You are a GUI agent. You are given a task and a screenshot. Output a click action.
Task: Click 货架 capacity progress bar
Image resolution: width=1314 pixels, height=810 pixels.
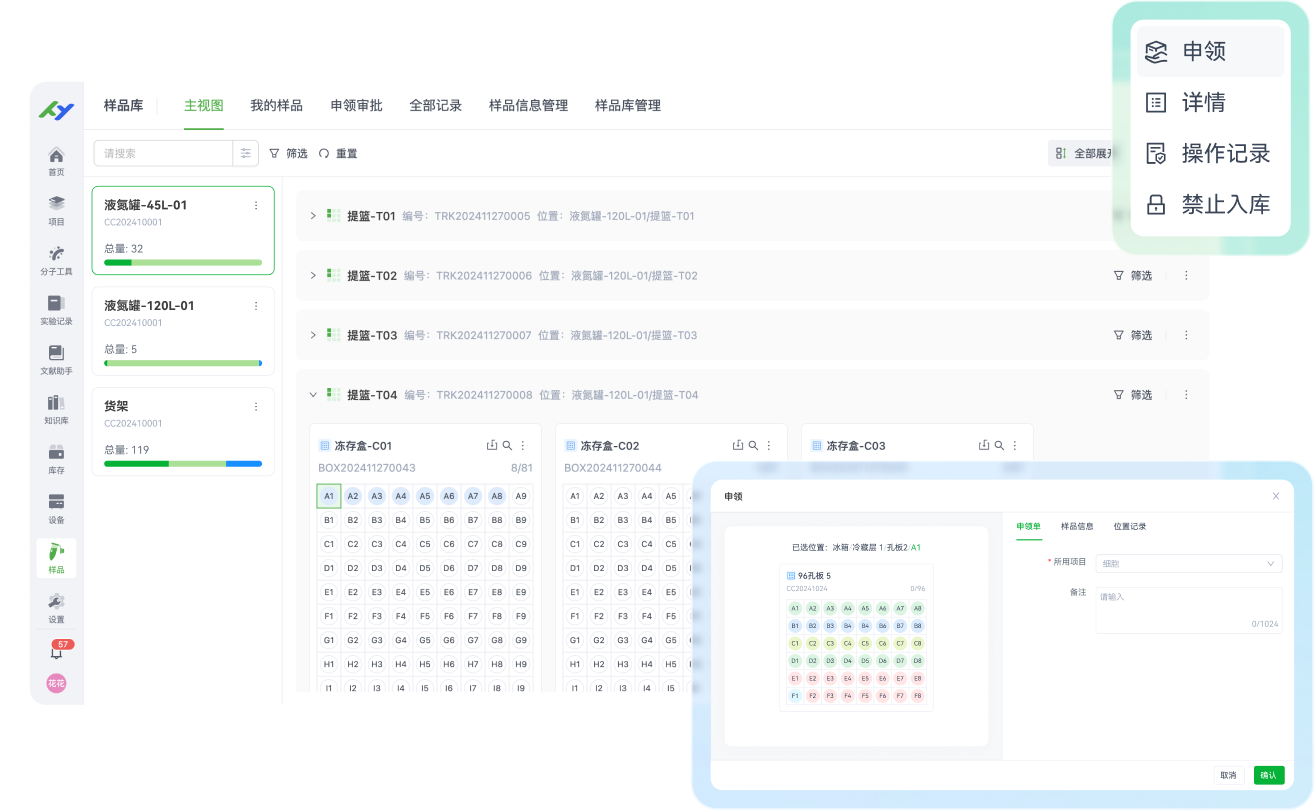[x=183, y=464]
